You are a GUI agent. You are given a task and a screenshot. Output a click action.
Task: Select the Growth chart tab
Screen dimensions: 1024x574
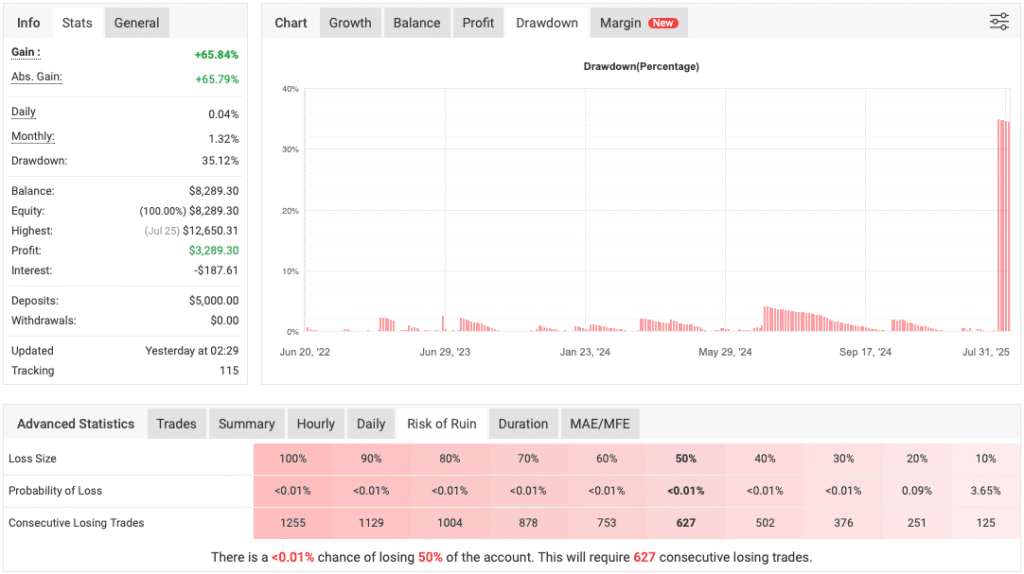pos(350,23)
